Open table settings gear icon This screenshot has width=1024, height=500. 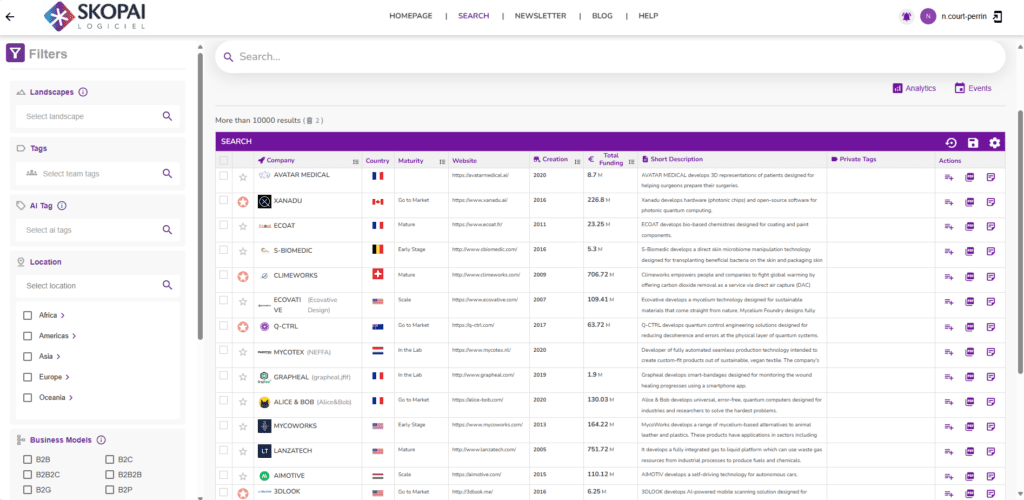pos(994,143)
